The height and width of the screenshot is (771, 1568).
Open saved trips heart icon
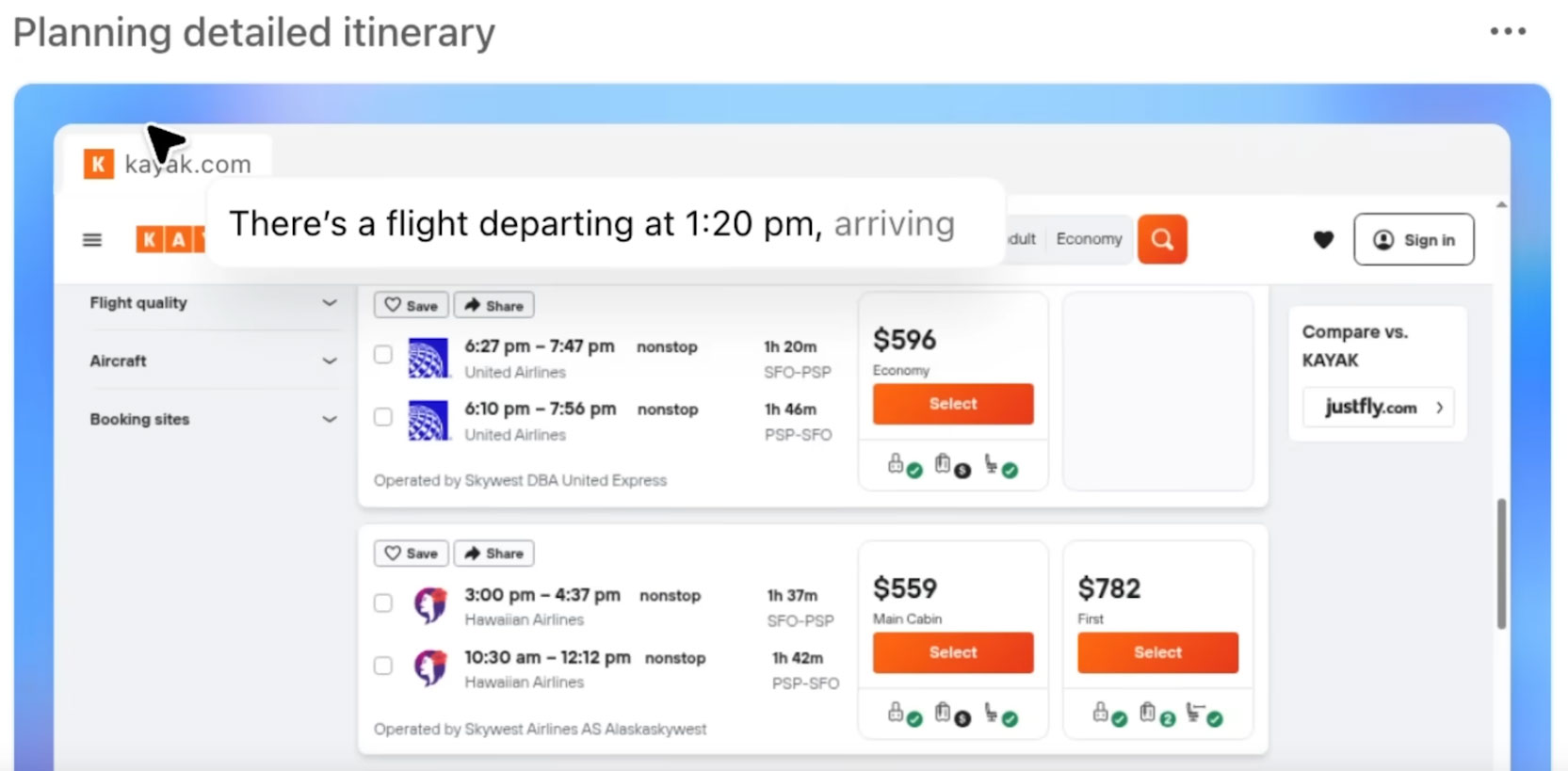[x=1323, y=240]
